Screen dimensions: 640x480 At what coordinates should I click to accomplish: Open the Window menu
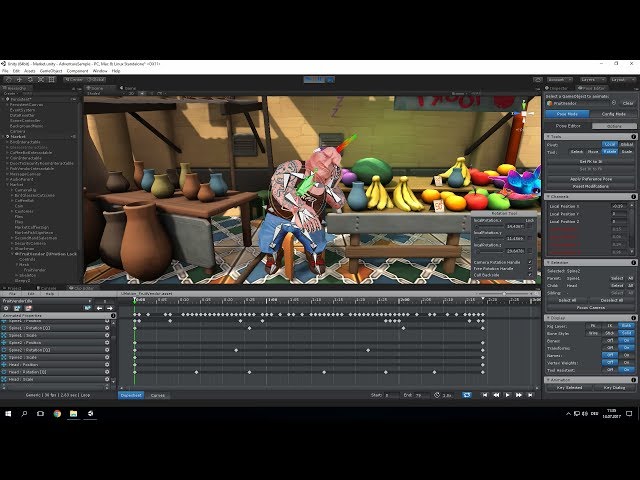(x=100, y=71)
